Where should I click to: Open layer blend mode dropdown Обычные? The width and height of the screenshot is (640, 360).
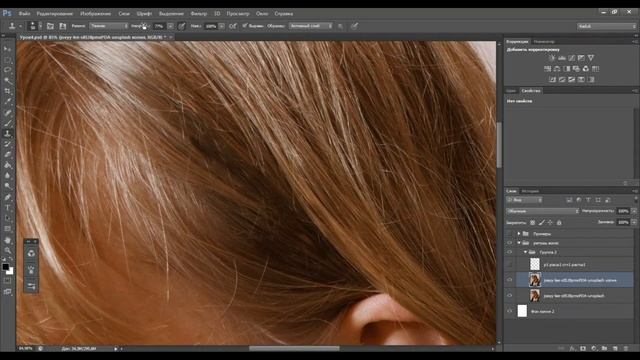[542, 211]
